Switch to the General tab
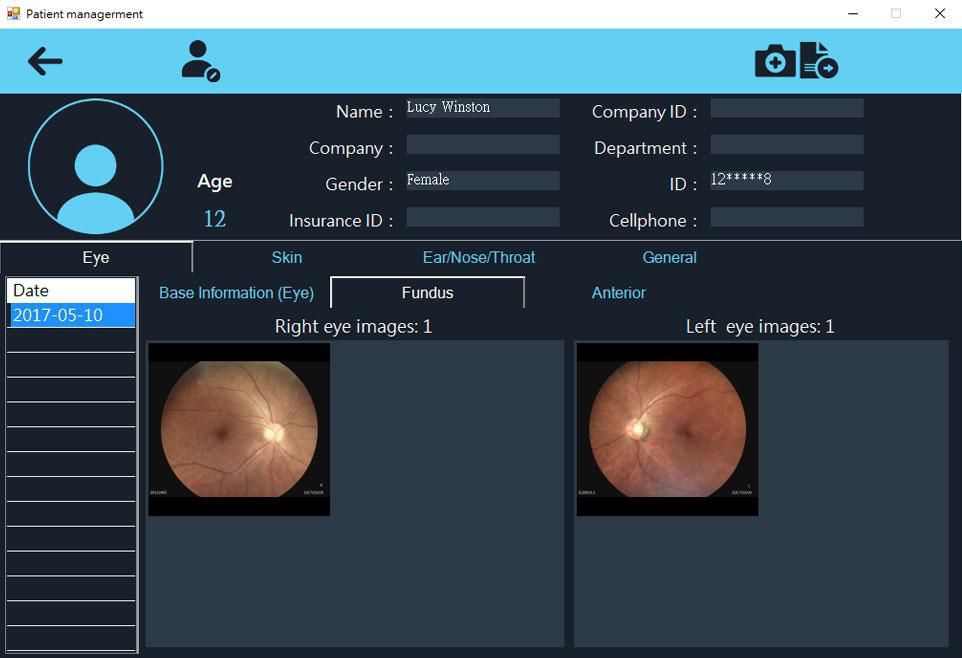 tap(669, 257)
